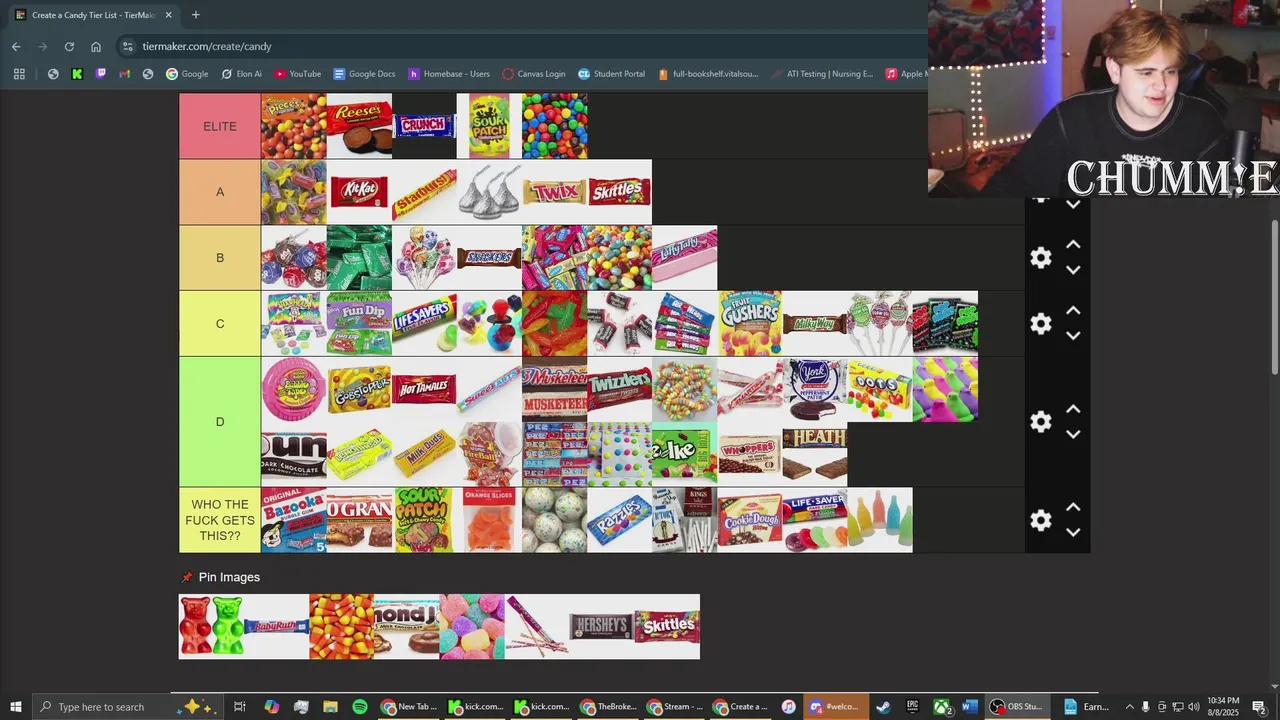Select the Snickers image in tier B
The width and height of the screenshot is (1280, 720).
tap(489, 258)
